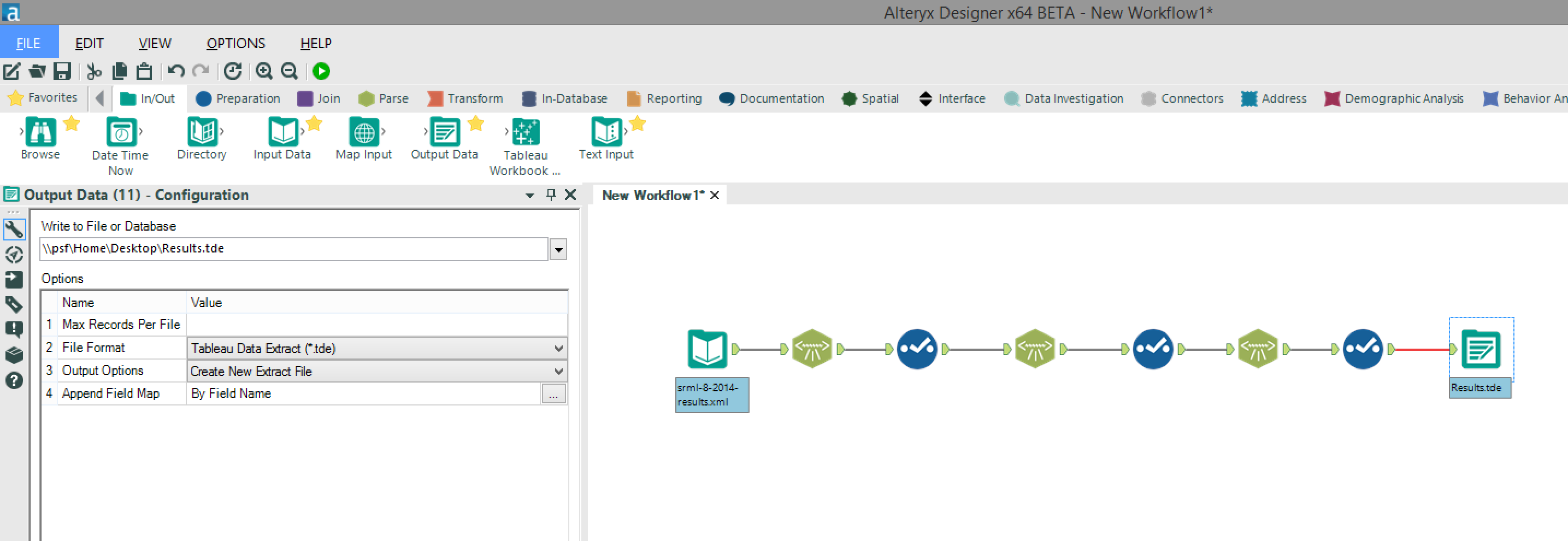Click the Max Records Per File value field
1568x541 pixels.
pyautogui.click(x=377, y=325)
